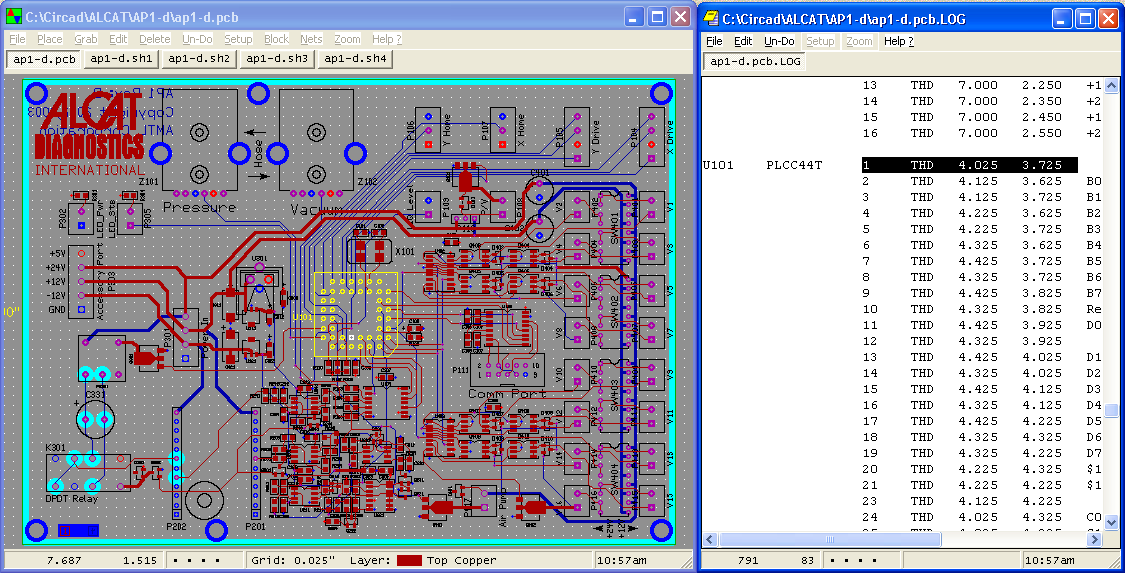The height and width of the screenshot is (573, 1125).
Task: Open the Nets menu
Action: coord(311,39)
